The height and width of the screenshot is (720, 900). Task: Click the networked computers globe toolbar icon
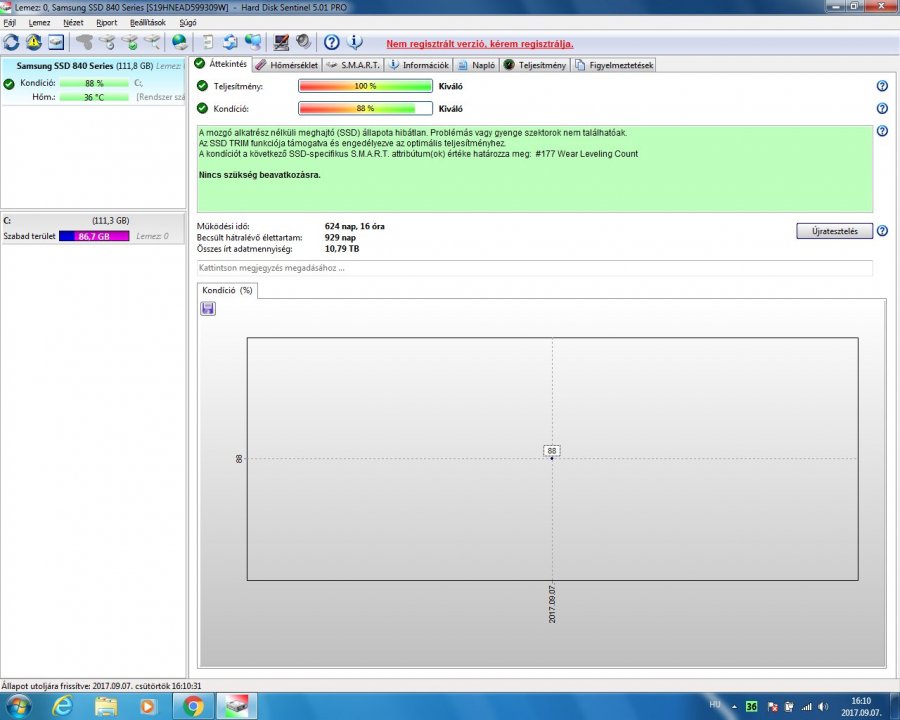click(x=253, y=42)
